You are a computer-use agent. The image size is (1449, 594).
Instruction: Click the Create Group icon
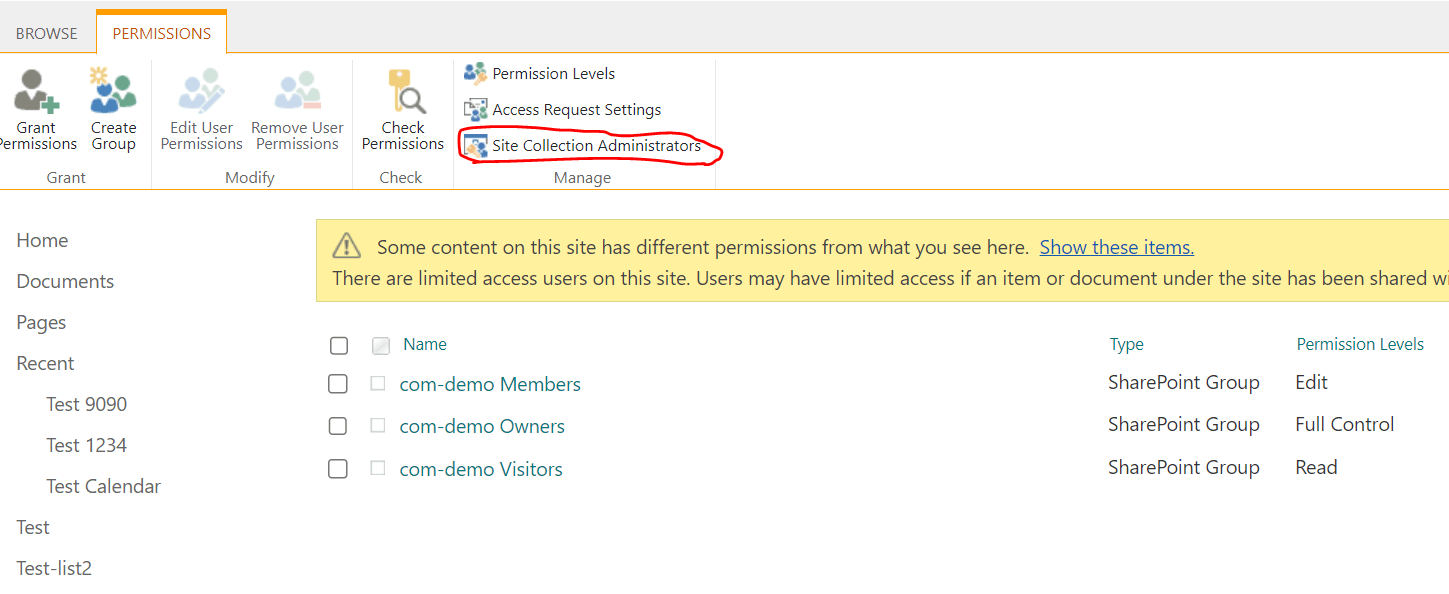[x=113, y=91]
